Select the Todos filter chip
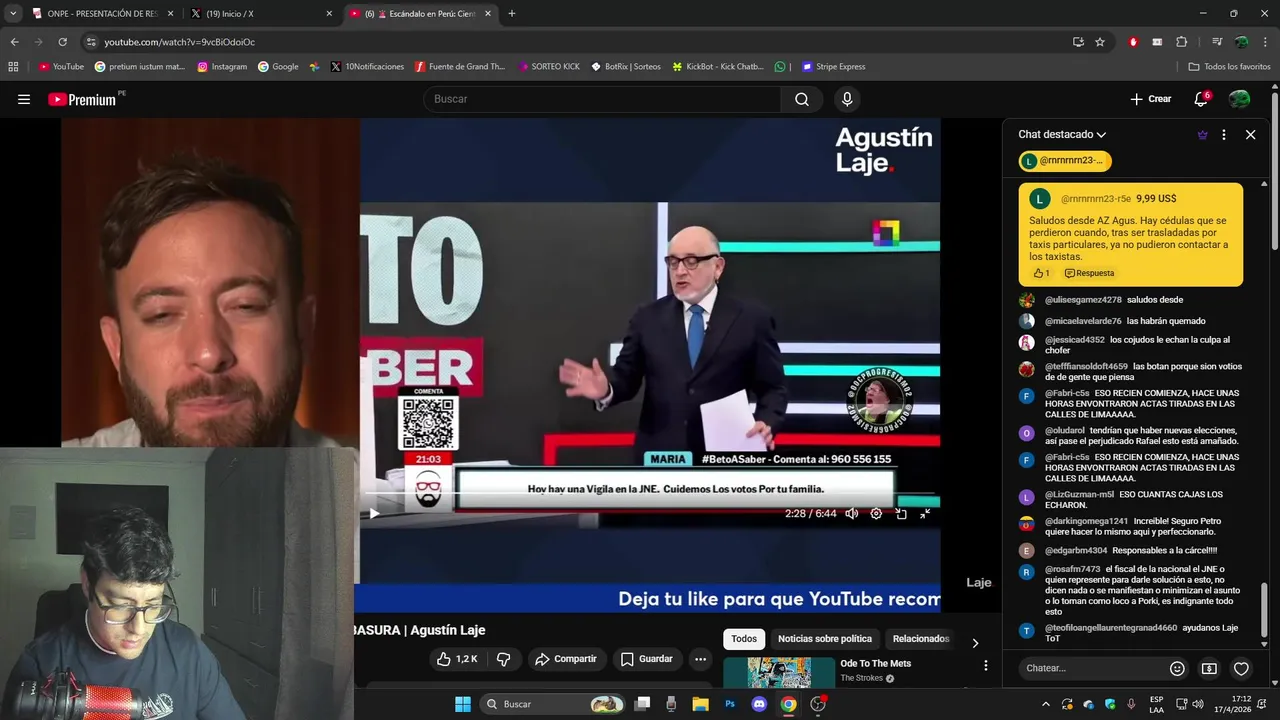The image size is (1280, 720). click(x=744, y=639)
